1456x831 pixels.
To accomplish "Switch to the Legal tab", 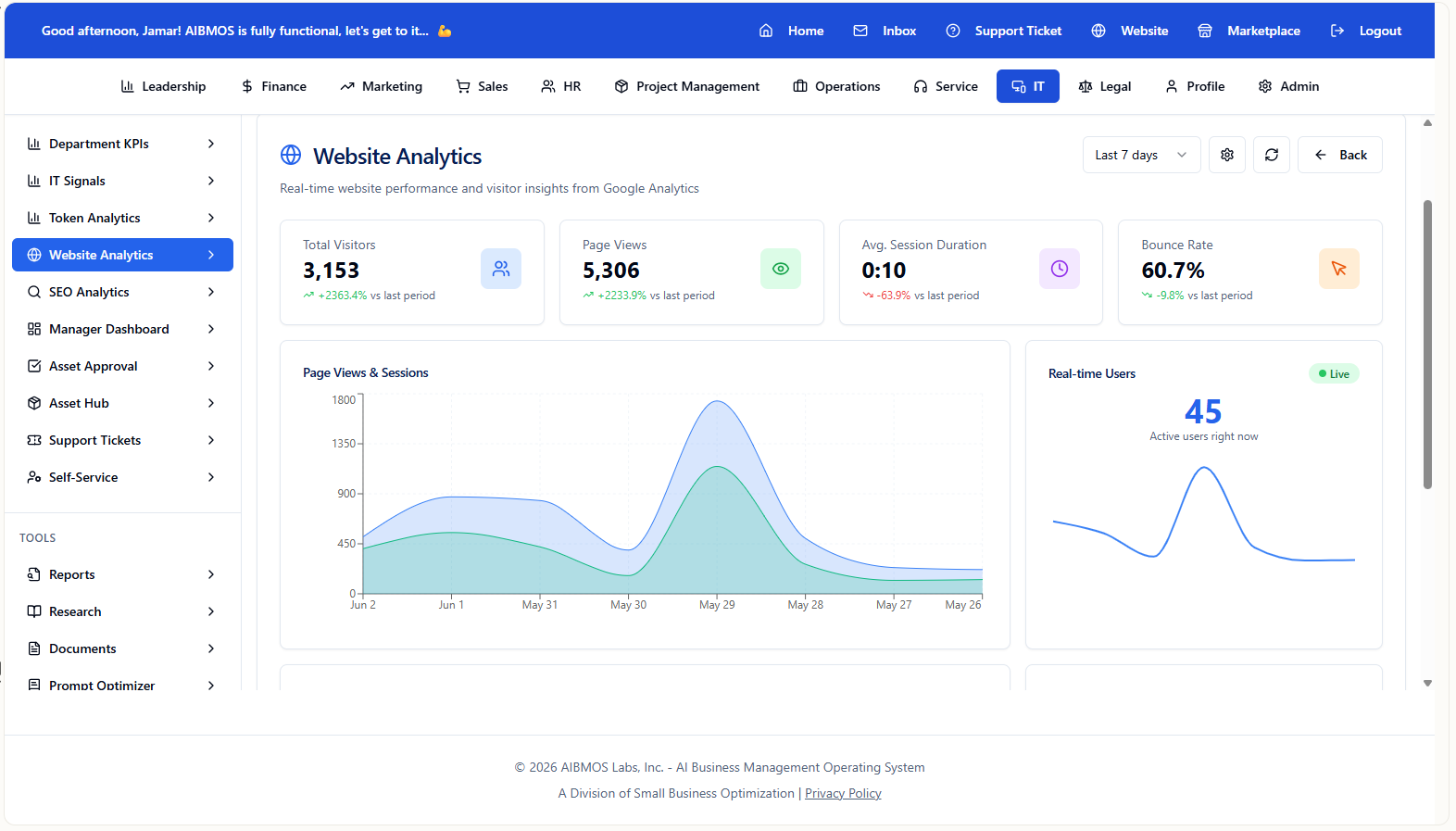I will (x=1104, y=86).
